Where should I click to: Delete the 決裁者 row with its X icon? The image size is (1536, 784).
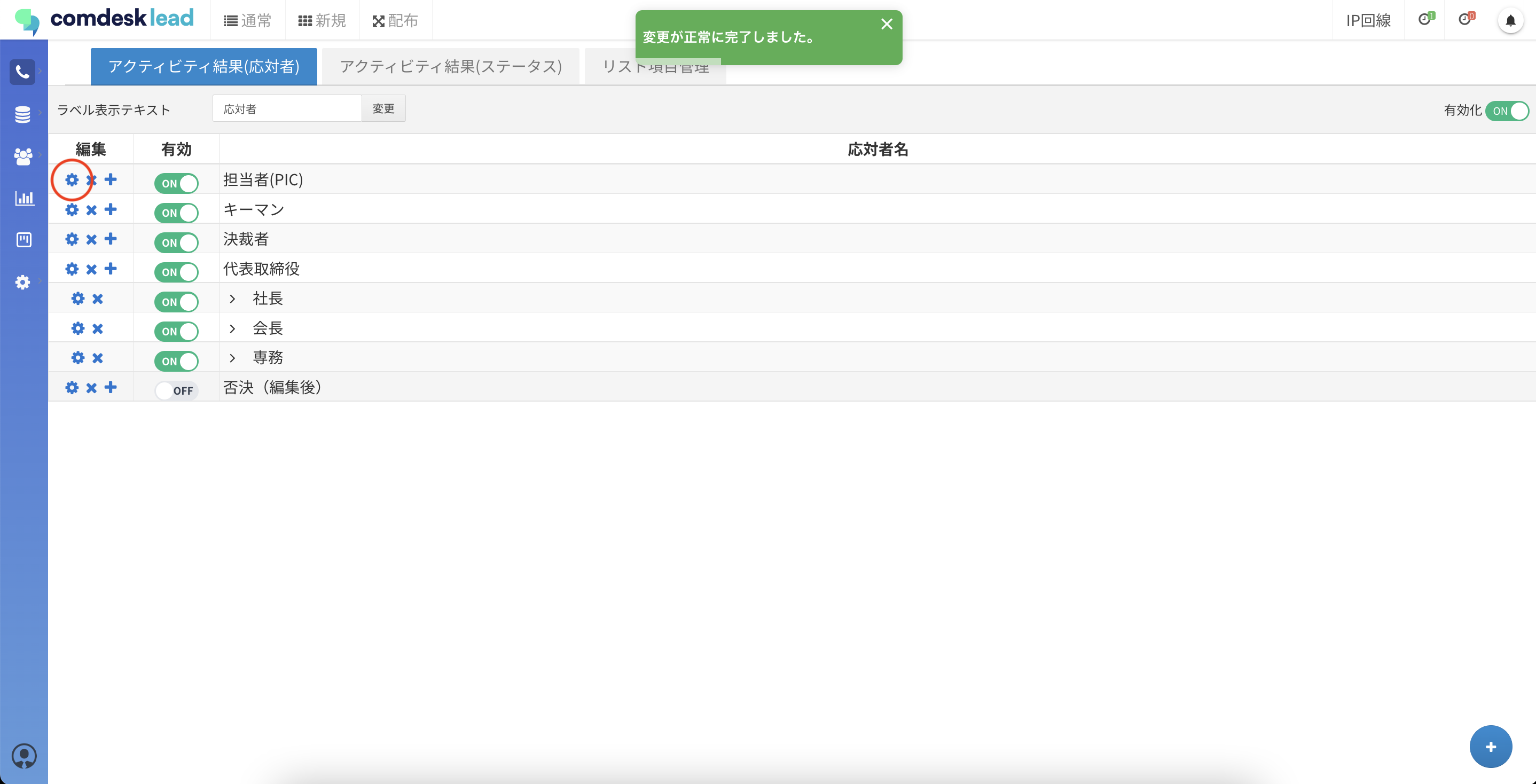tap(91, 240)
